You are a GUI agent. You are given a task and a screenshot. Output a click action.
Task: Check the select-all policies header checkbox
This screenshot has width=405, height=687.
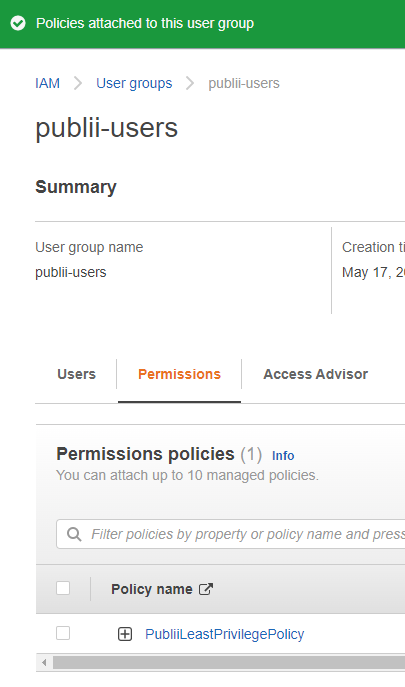pos(63,588)
